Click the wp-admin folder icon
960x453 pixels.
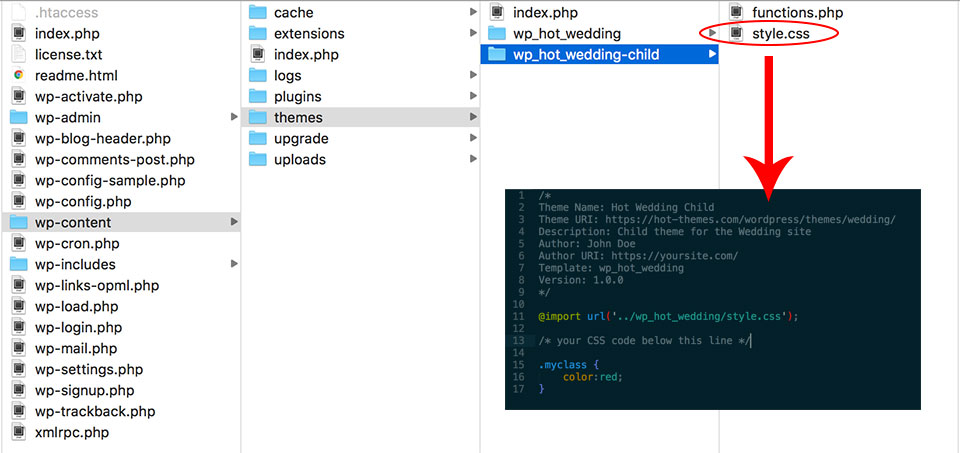19,117
